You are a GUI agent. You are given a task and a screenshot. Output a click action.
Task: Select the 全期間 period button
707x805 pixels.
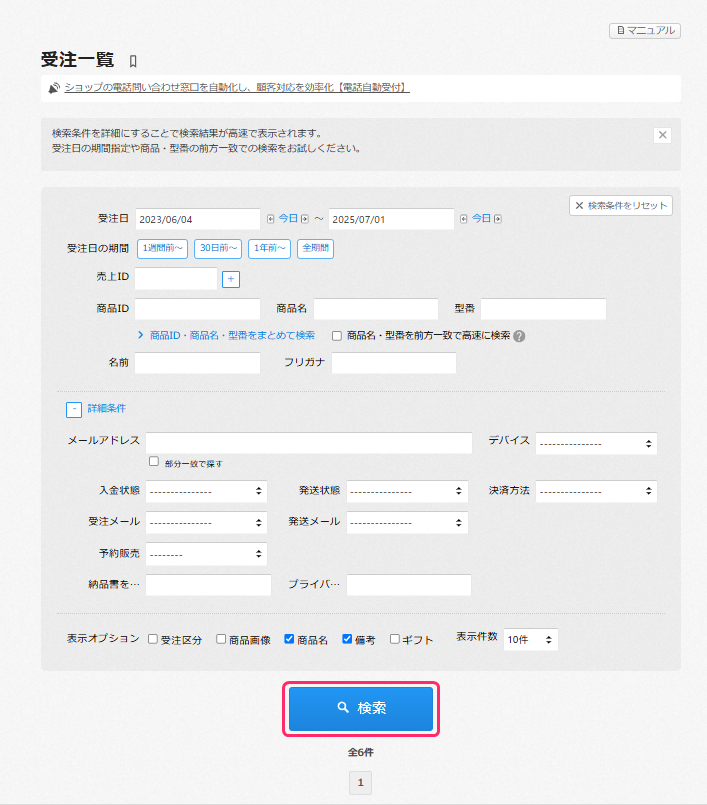315,248
